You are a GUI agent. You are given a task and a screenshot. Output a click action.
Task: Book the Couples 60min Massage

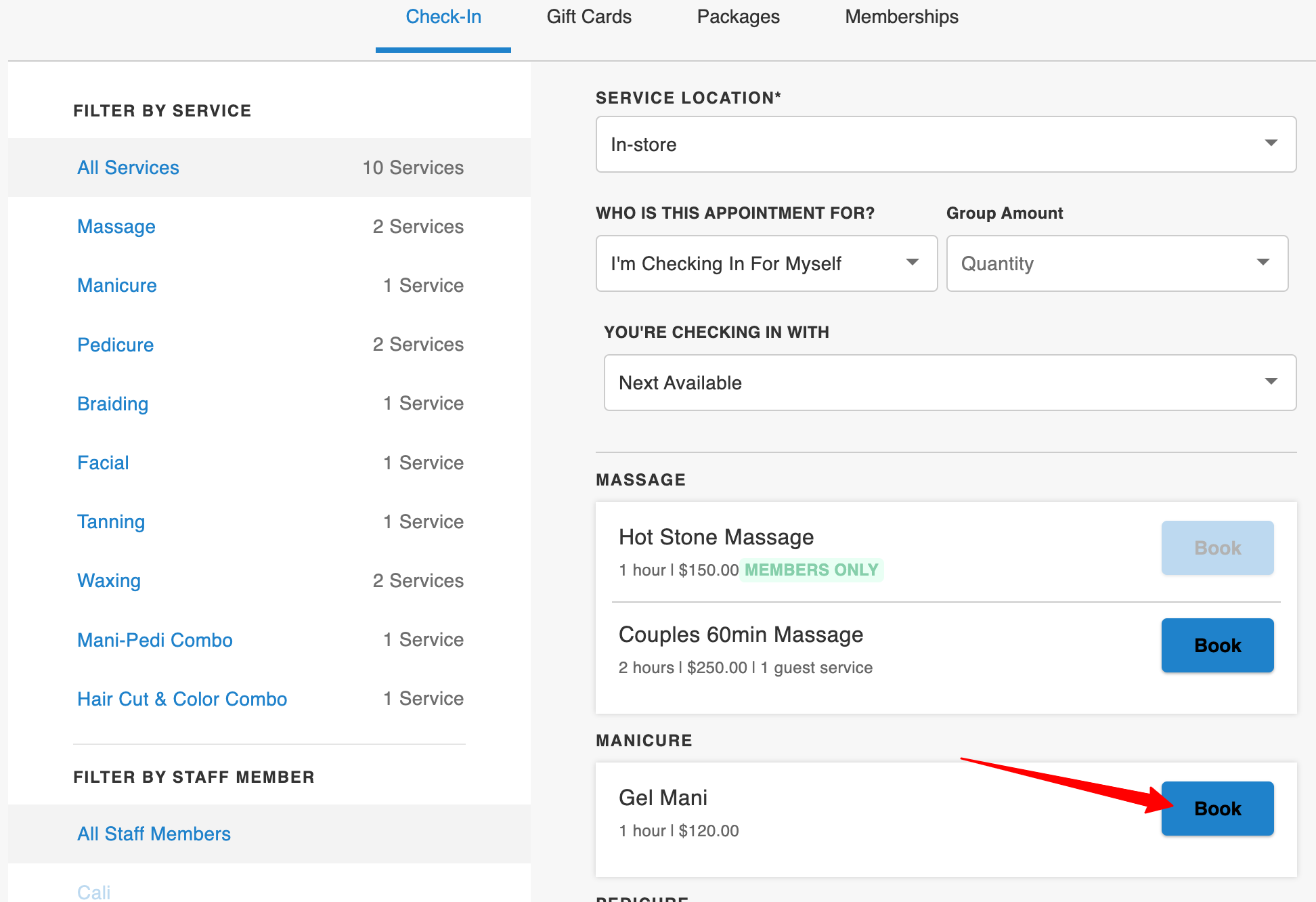[1216, 645]
